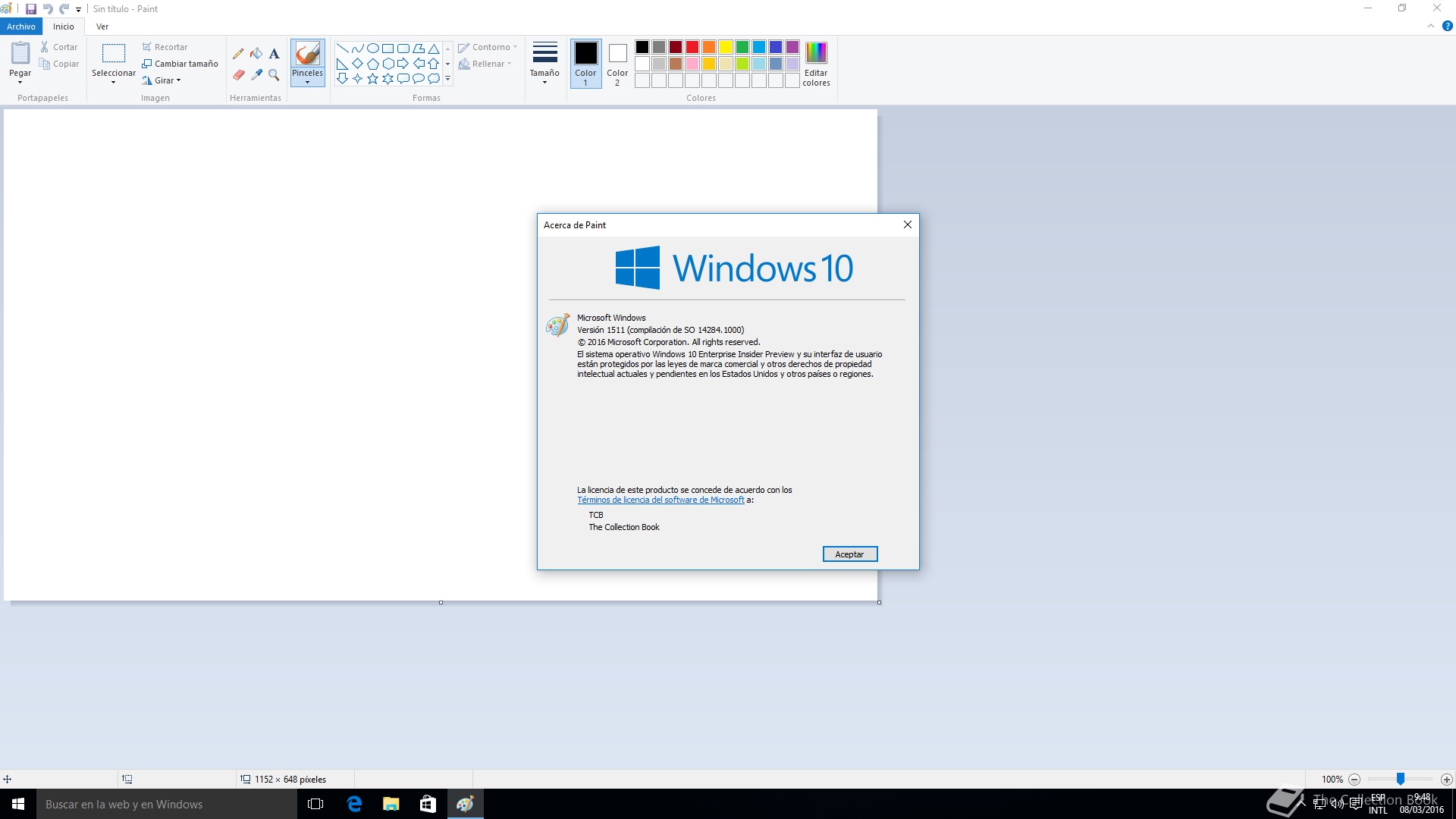Open File Explorer from taskbar
This screenshot has width=1456, height=819.
[x=391, y=804]
